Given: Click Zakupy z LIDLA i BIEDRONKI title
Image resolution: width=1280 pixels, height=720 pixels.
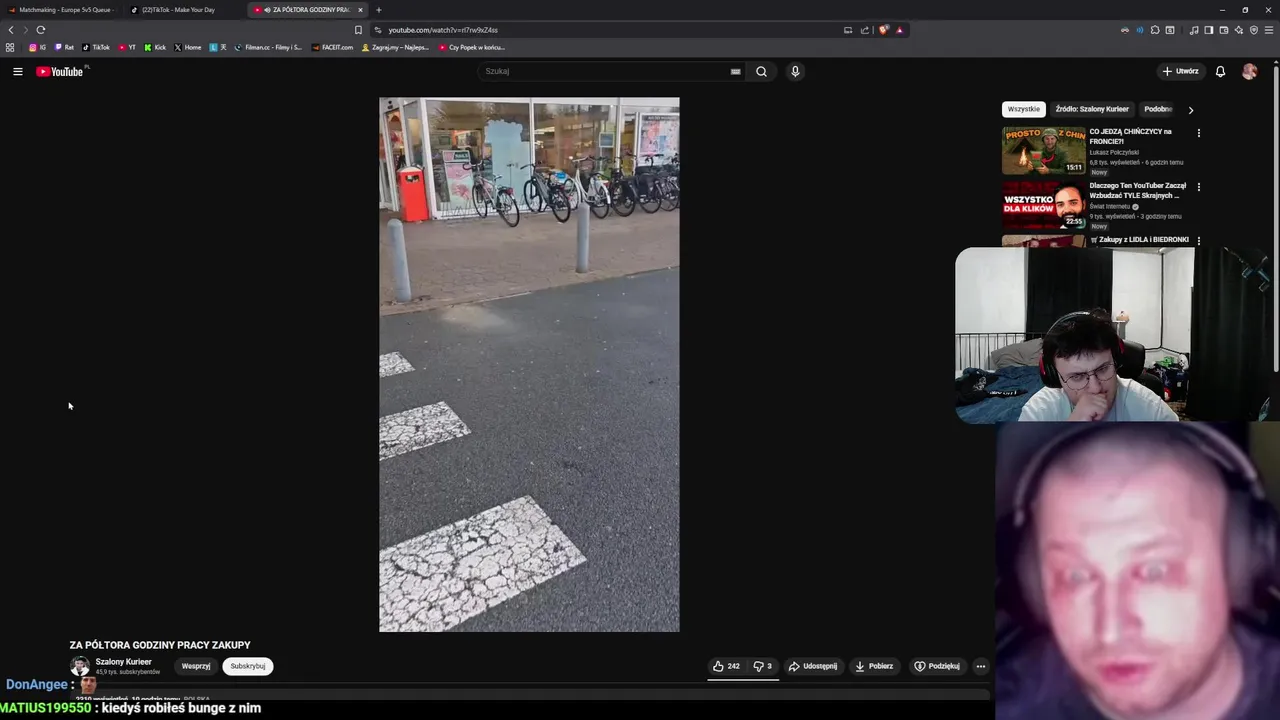Looking at the screenshot, I should (x=1139, y=240).
